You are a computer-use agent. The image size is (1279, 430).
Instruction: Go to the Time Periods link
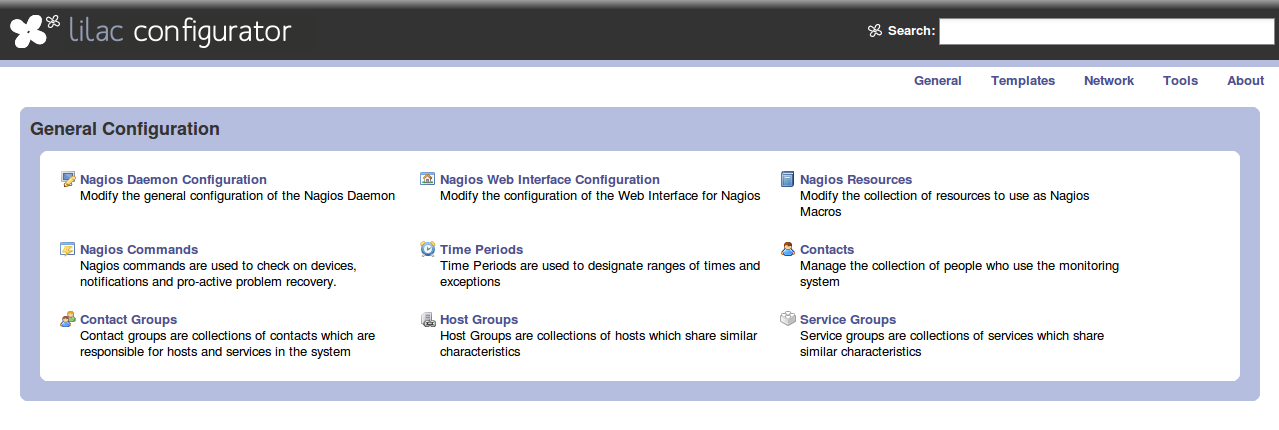point(481,250)
